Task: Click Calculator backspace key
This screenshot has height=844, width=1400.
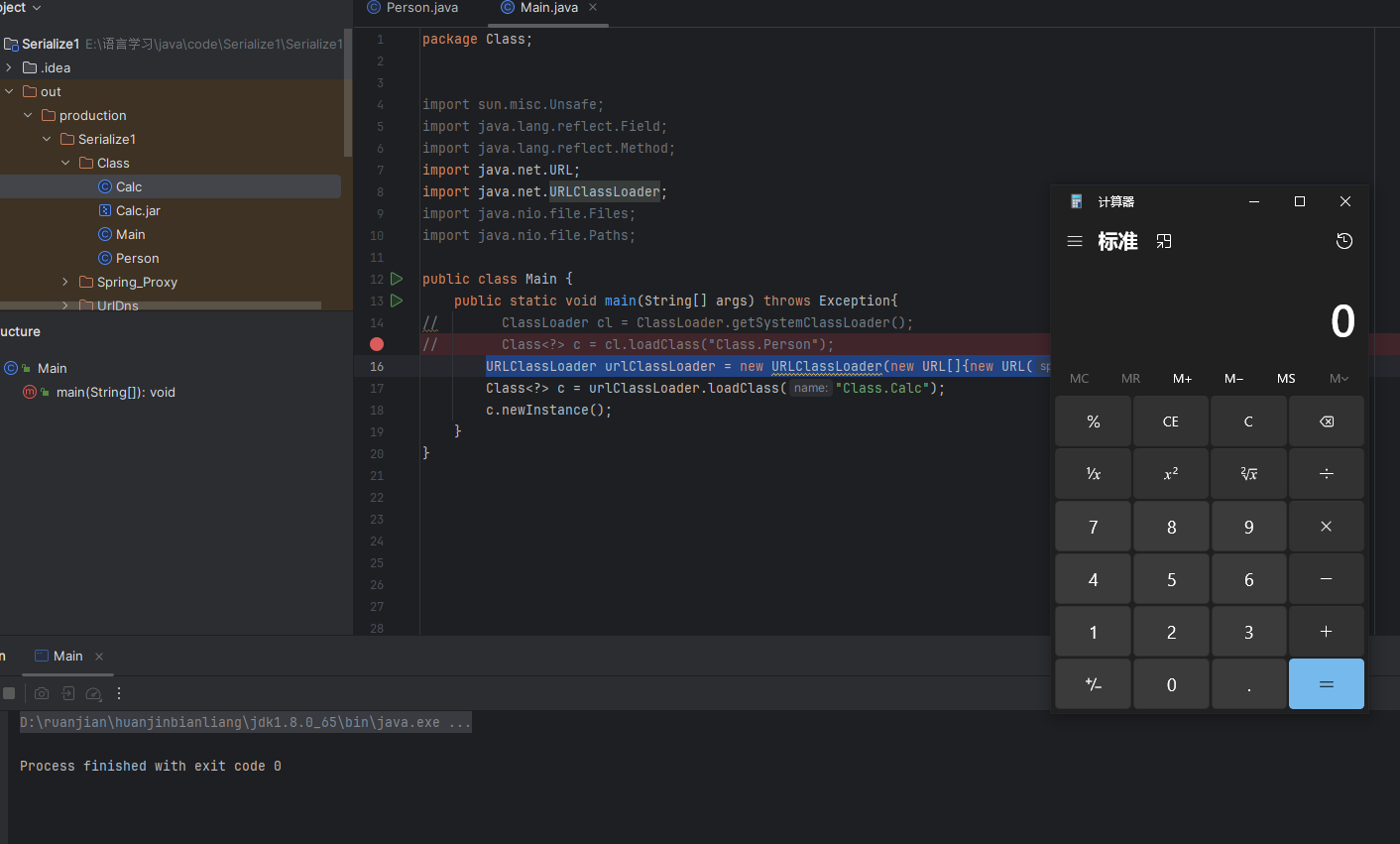Action: coord(1327,422)
